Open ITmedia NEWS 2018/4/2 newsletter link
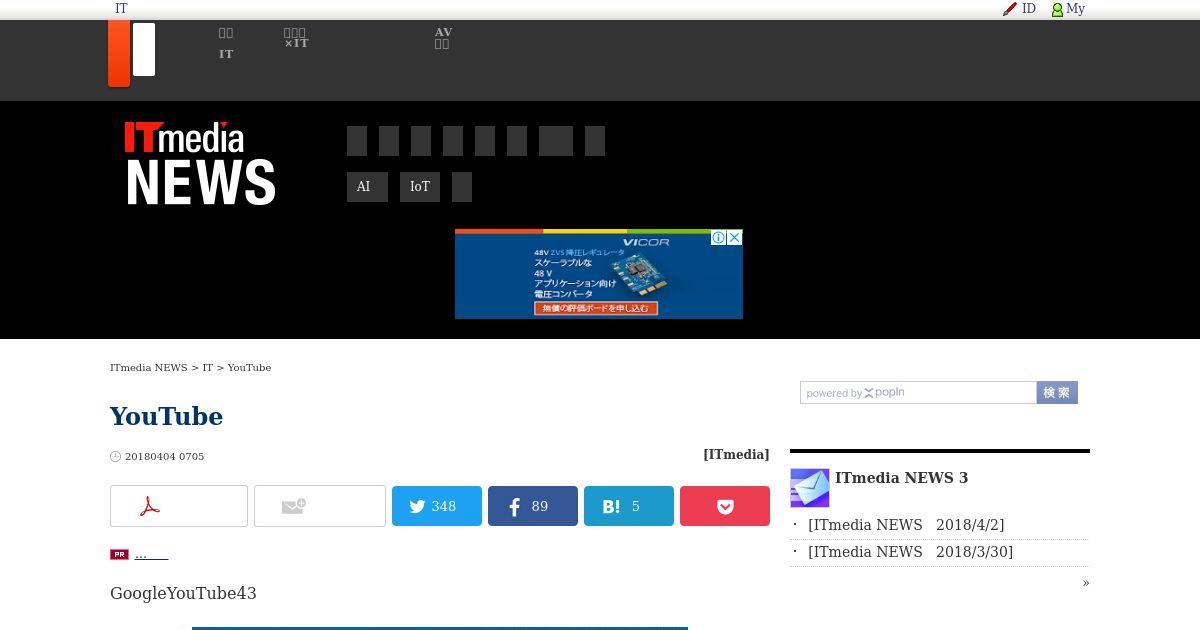This screenshot has width=1200, height=630. [x=906, y=525]
